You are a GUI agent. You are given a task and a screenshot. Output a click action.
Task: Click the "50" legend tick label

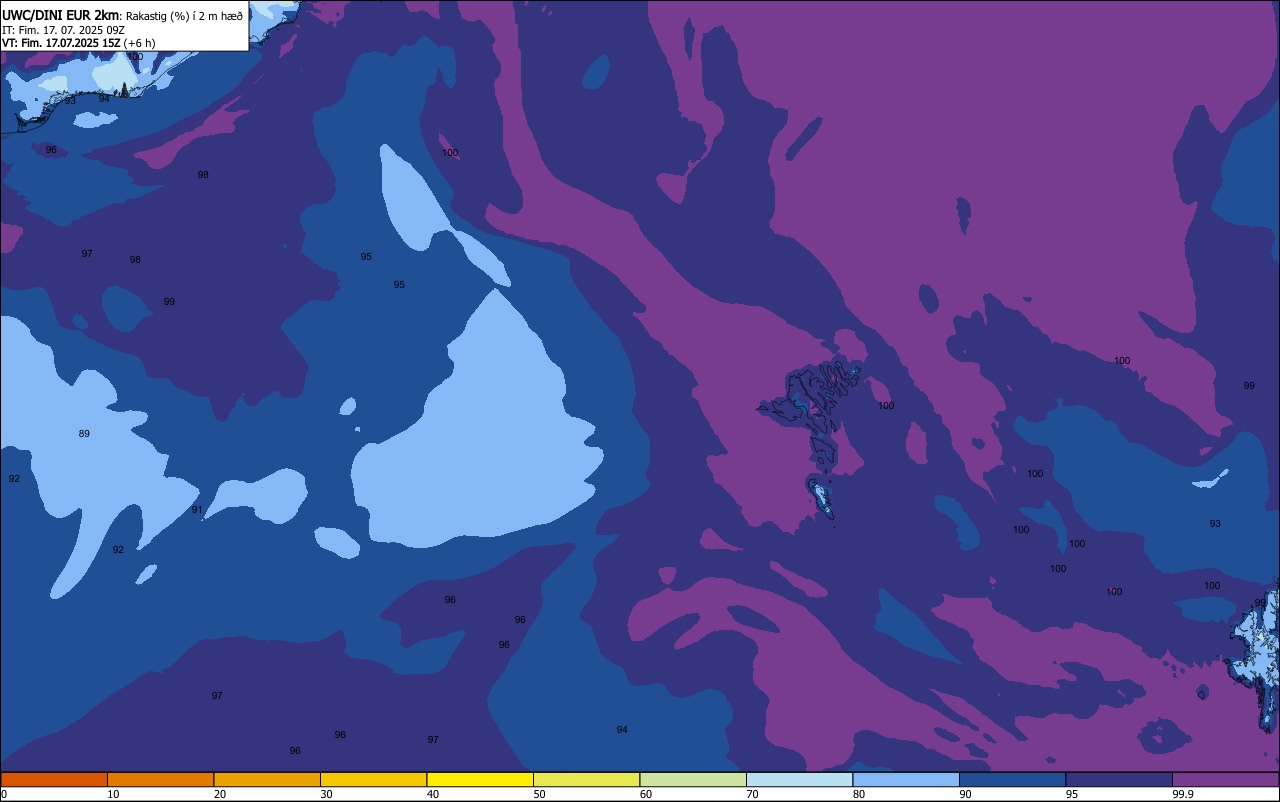pyautogui.click(x=540, y=794)
